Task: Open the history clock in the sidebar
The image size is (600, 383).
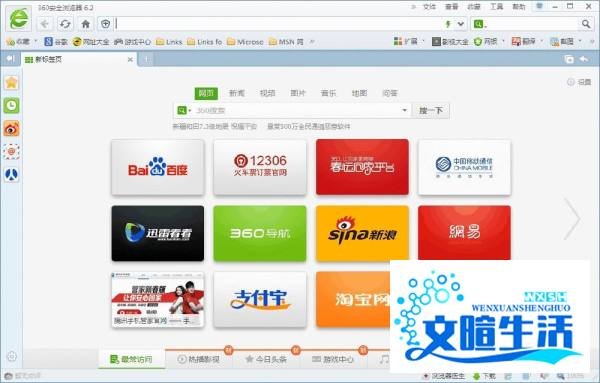Action: [11, 105]
